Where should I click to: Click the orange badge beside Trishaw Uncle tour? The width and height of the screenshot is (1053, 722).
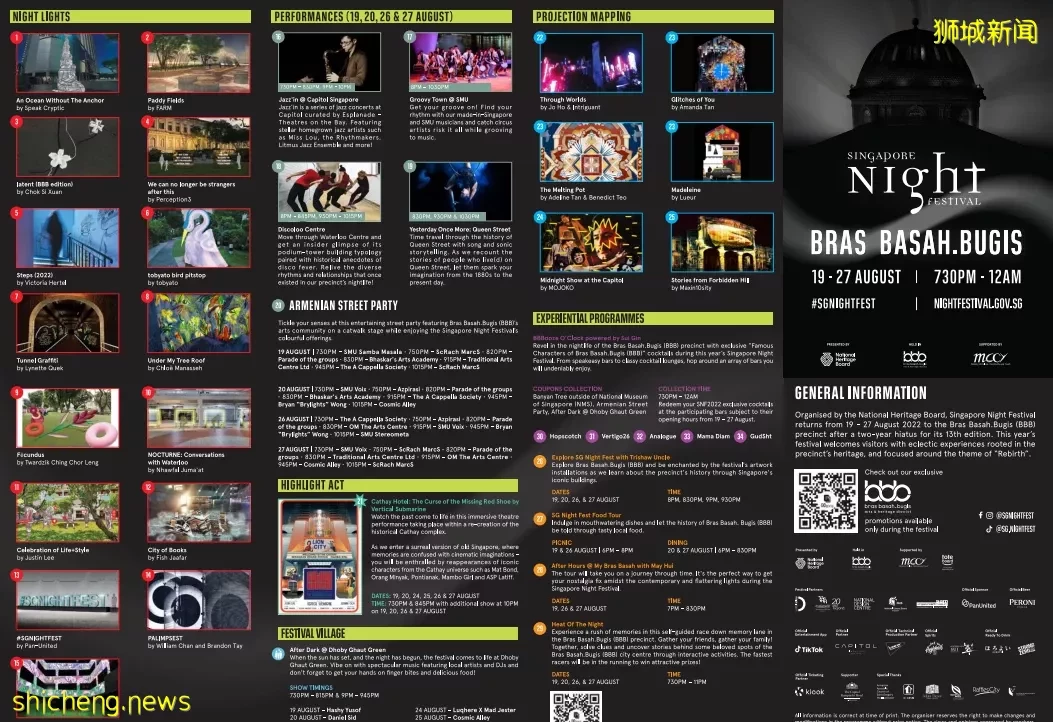tap(540, 461)
